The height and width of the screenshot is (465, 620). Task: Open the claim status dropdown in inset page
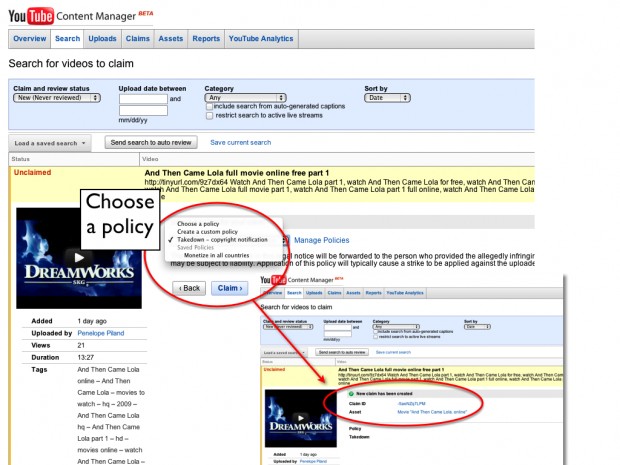coord(288,327)
